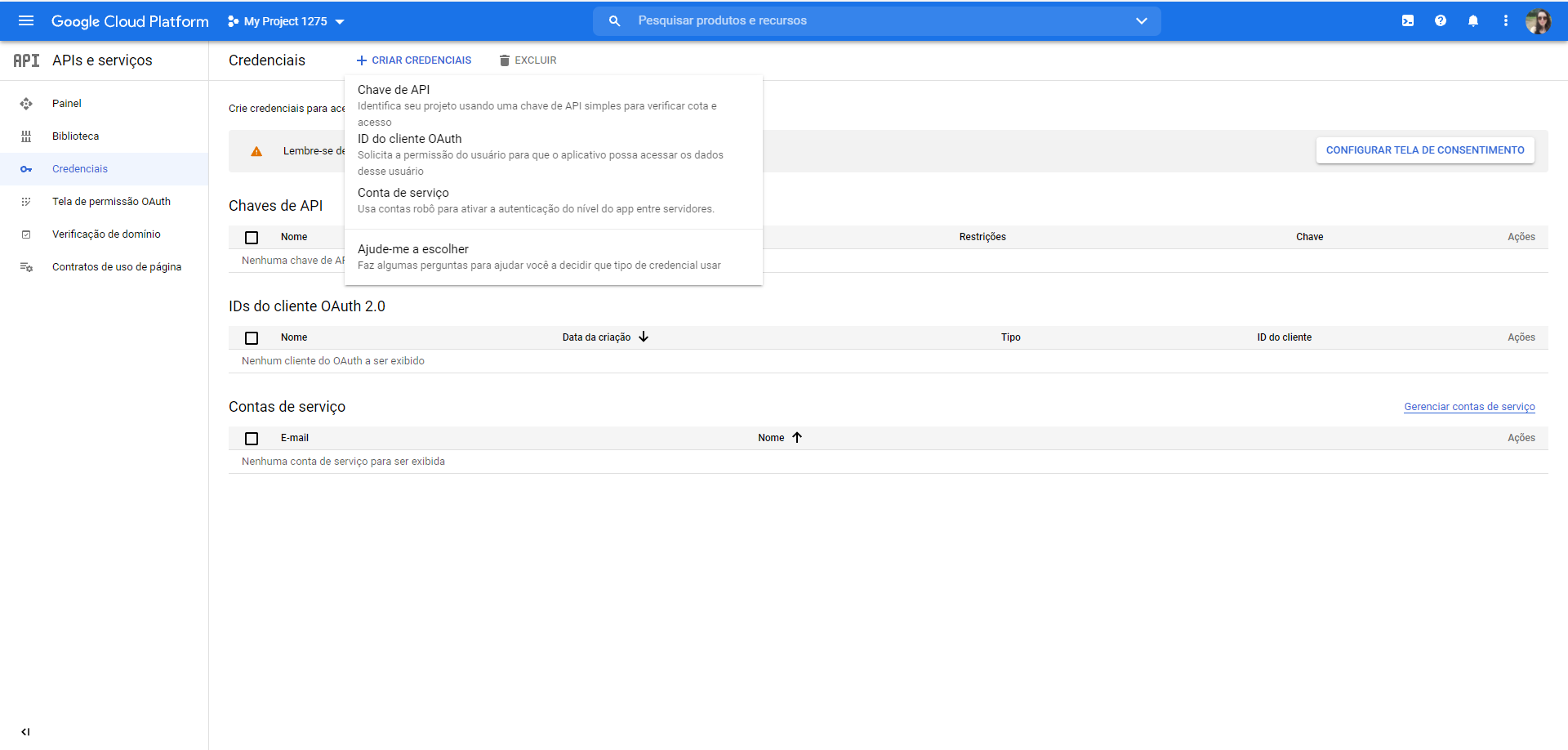Screen dimensions: 1568x750
Task: Toggle select-all checkbox in OAuth client IDs table
Action: [252, 338]
